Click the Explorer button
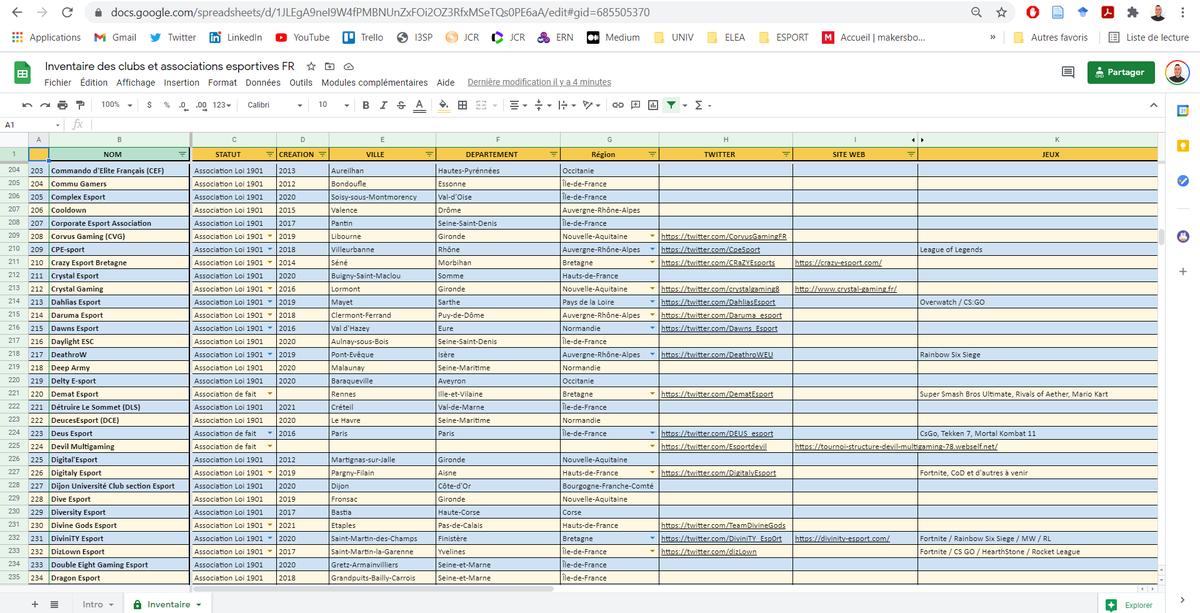Screen dimensions: 1200x613 click(x=1130, y=605)
